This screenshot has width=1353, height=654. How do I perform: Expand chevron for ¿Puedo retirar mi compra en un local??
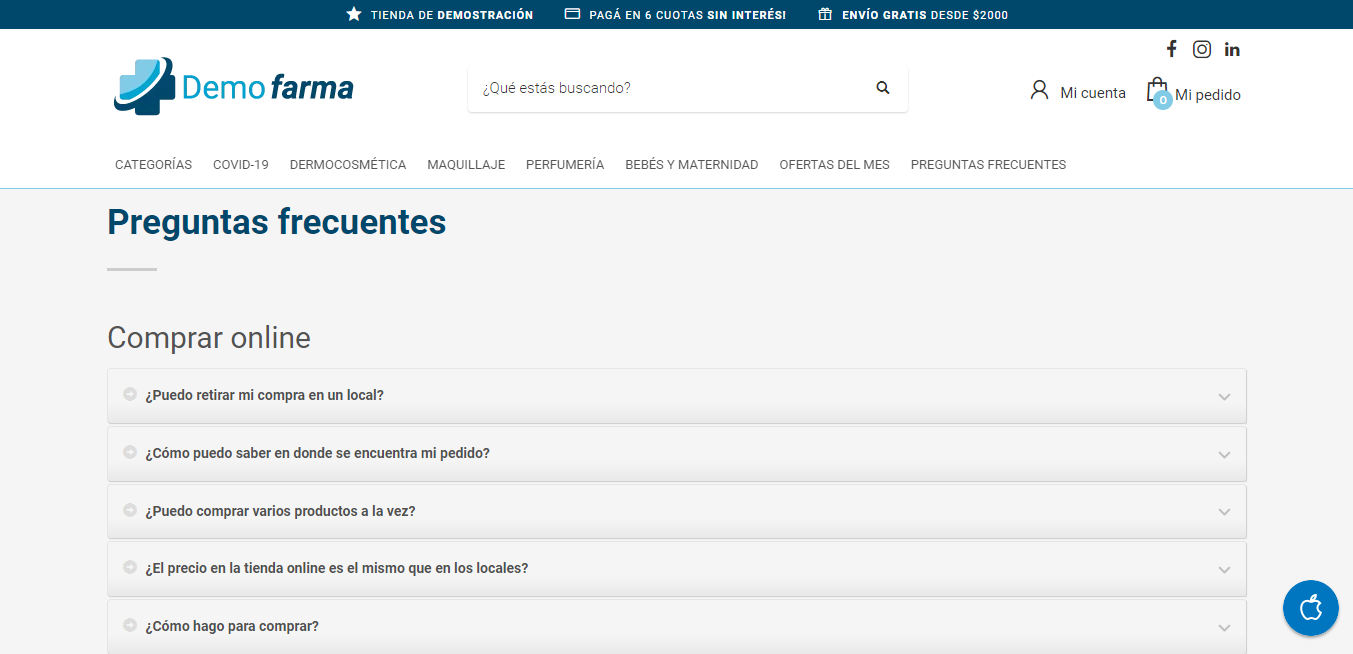pos(1224,397)
